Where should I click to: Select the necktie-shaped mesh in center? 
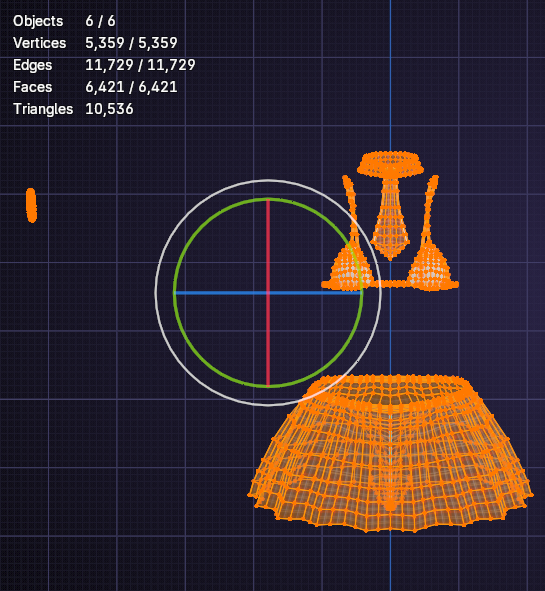click(x=390, y=220)
